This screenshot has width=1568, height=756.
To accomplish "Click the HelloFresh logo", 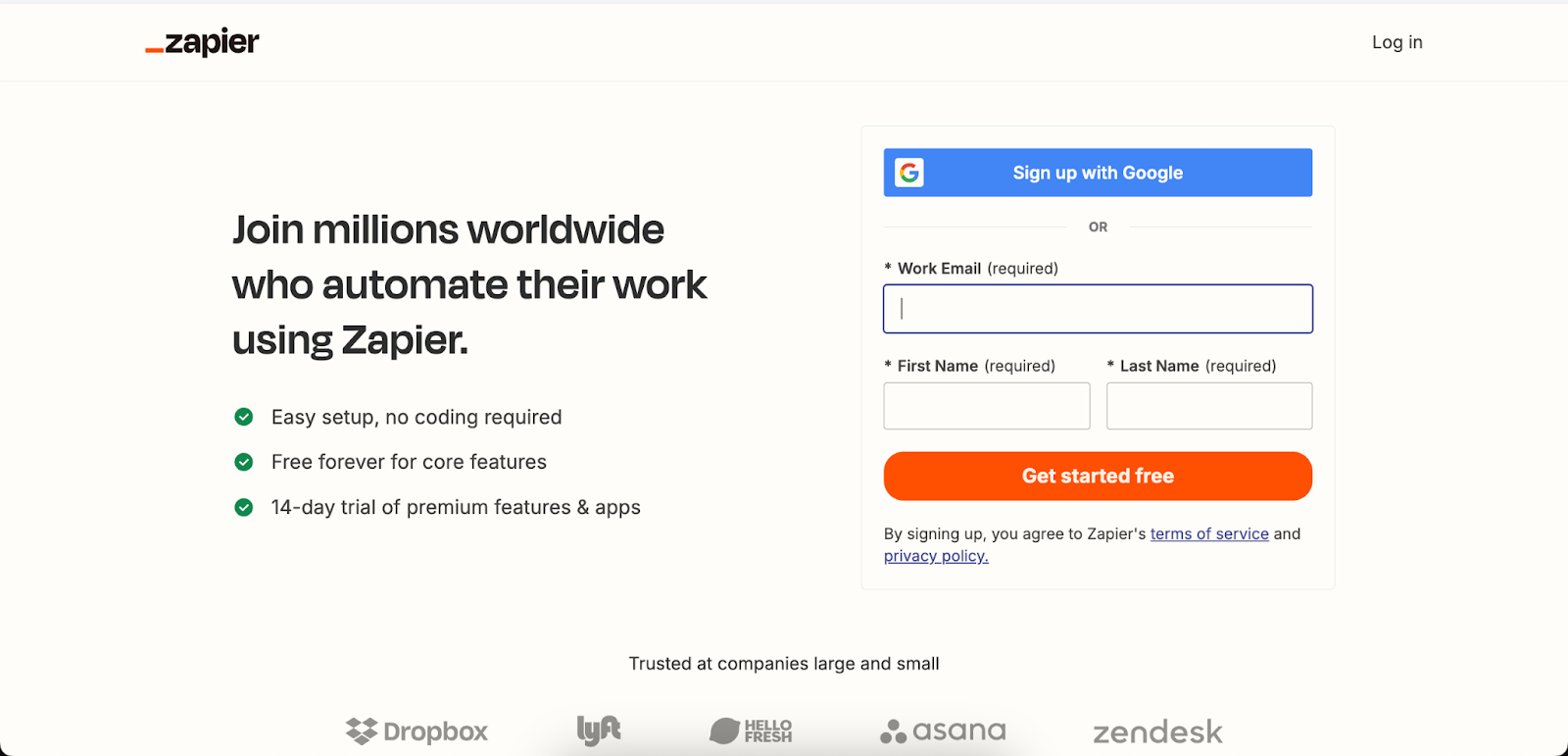I will click(751, 731).
